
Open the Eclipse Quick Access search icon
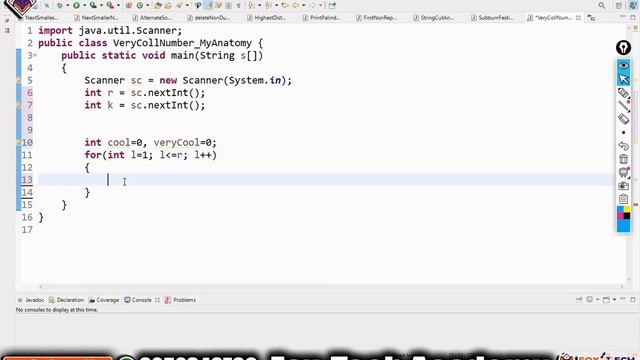click(x=602, y=5)
